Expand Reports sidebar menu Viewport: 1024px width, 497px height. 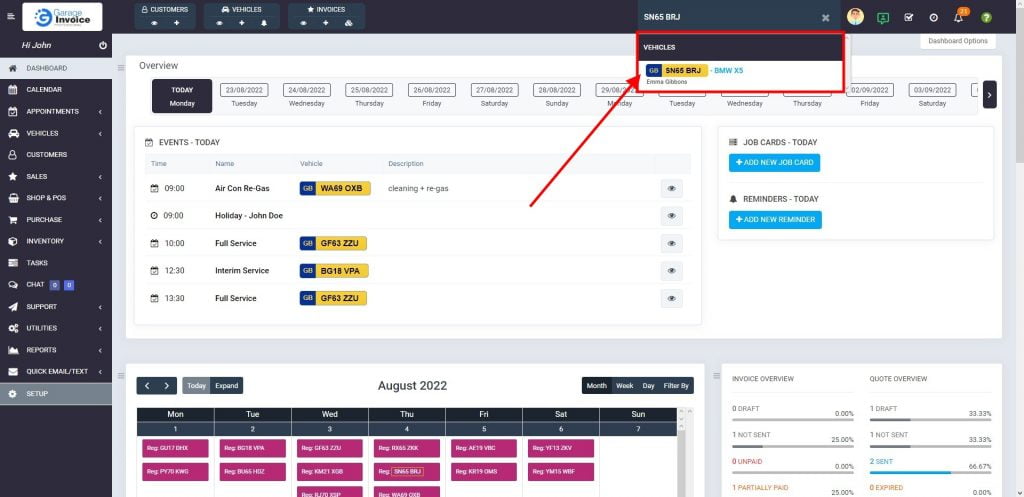tap(56, 350)
